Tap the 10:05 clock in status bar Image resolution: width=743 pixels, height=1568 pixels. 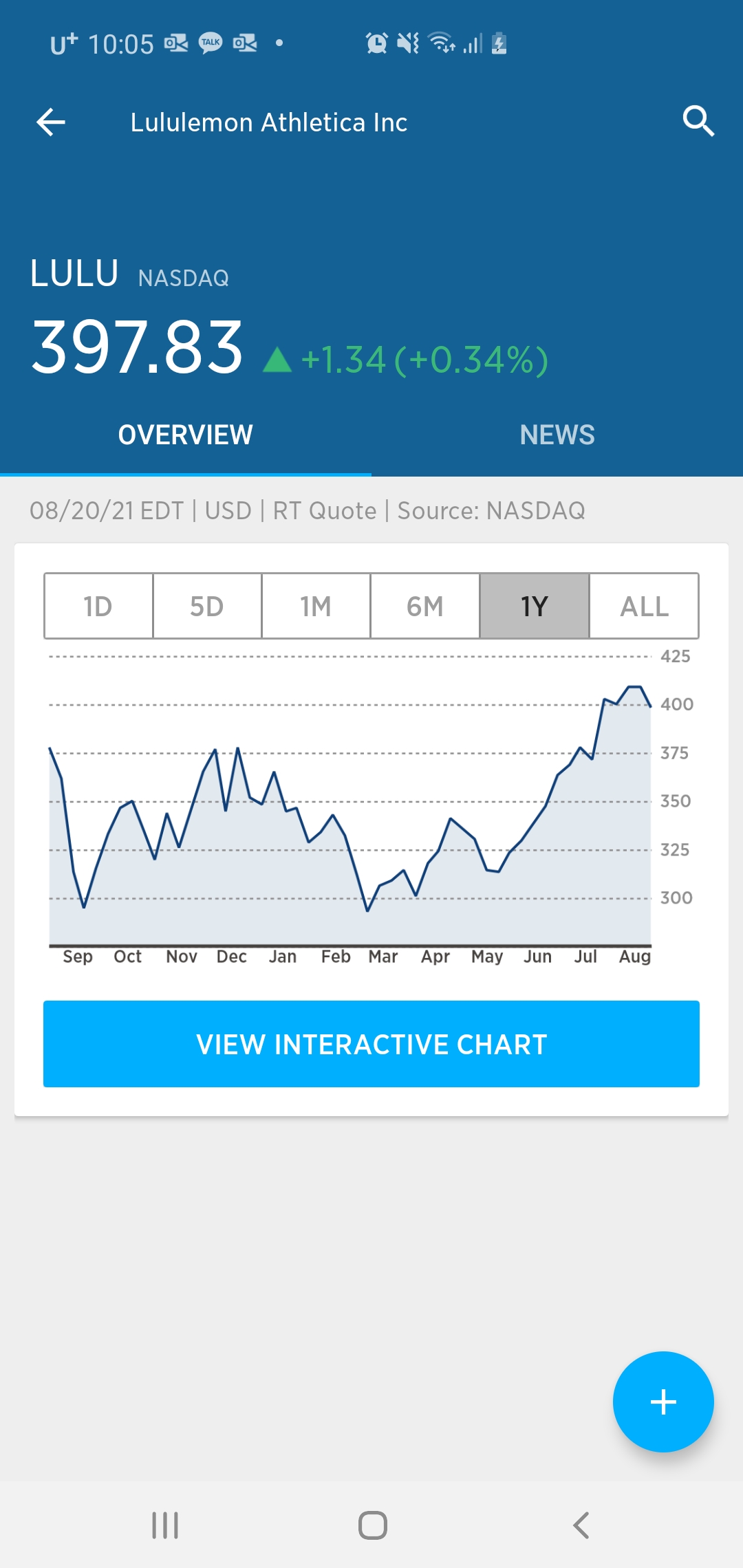click(x=121, y=44)
